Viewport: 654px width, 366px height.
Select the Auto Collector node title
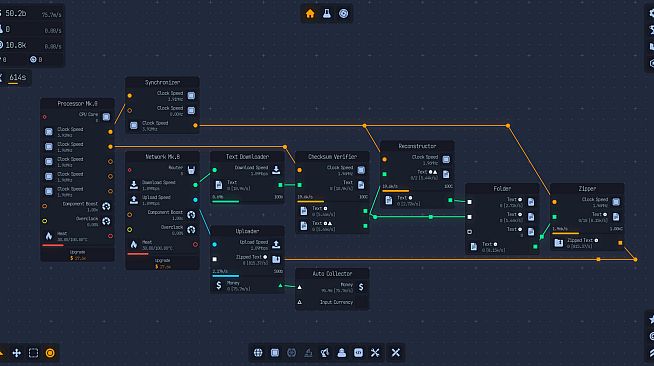[x=332, y=273]
